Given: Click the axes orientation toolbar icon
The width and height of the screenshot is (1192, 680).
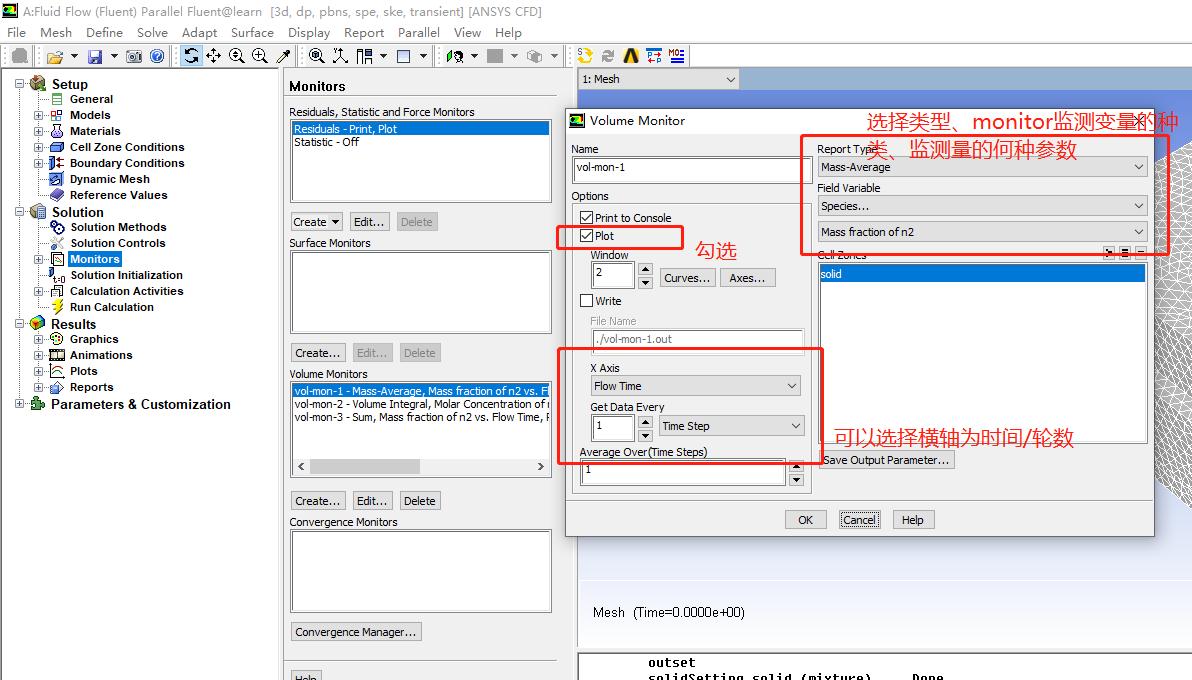Looking at the screenshot, I should tap(340, 56).
